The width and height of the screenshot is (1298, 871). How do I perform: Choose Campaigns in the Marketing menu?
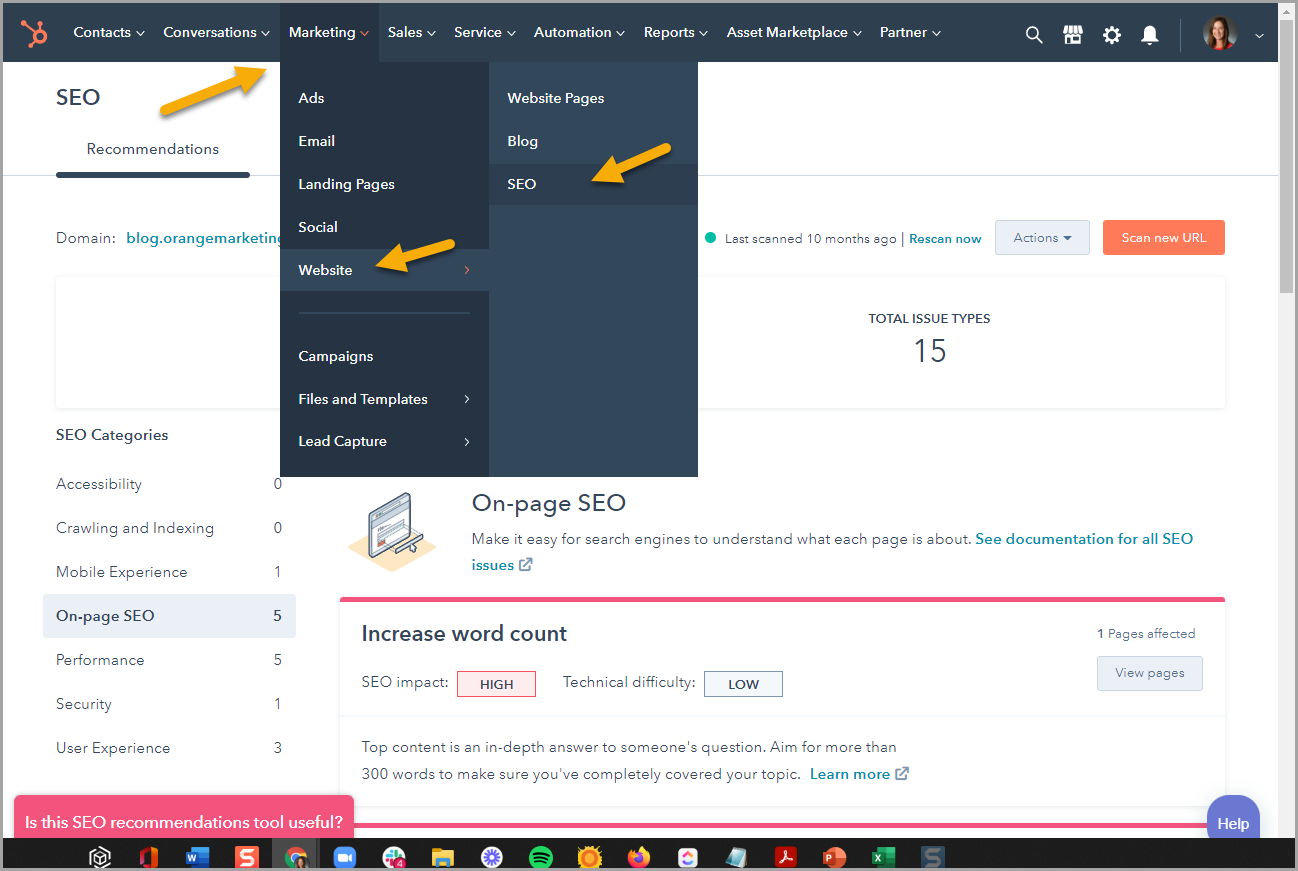pos(384,356)
